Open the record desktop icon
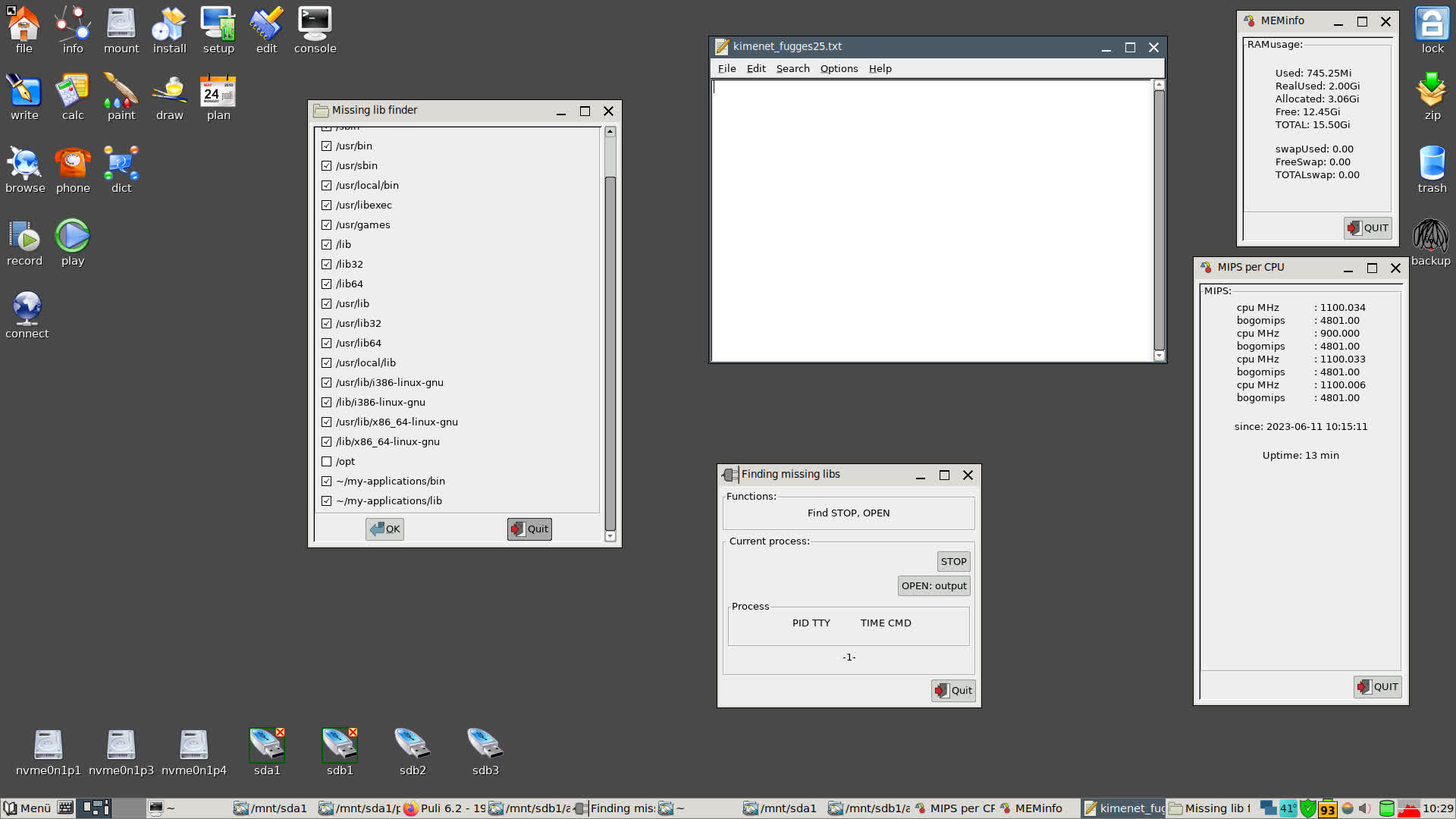This screenshot has height=819, width=1456. pyautogui.click(x=24, y=243)
